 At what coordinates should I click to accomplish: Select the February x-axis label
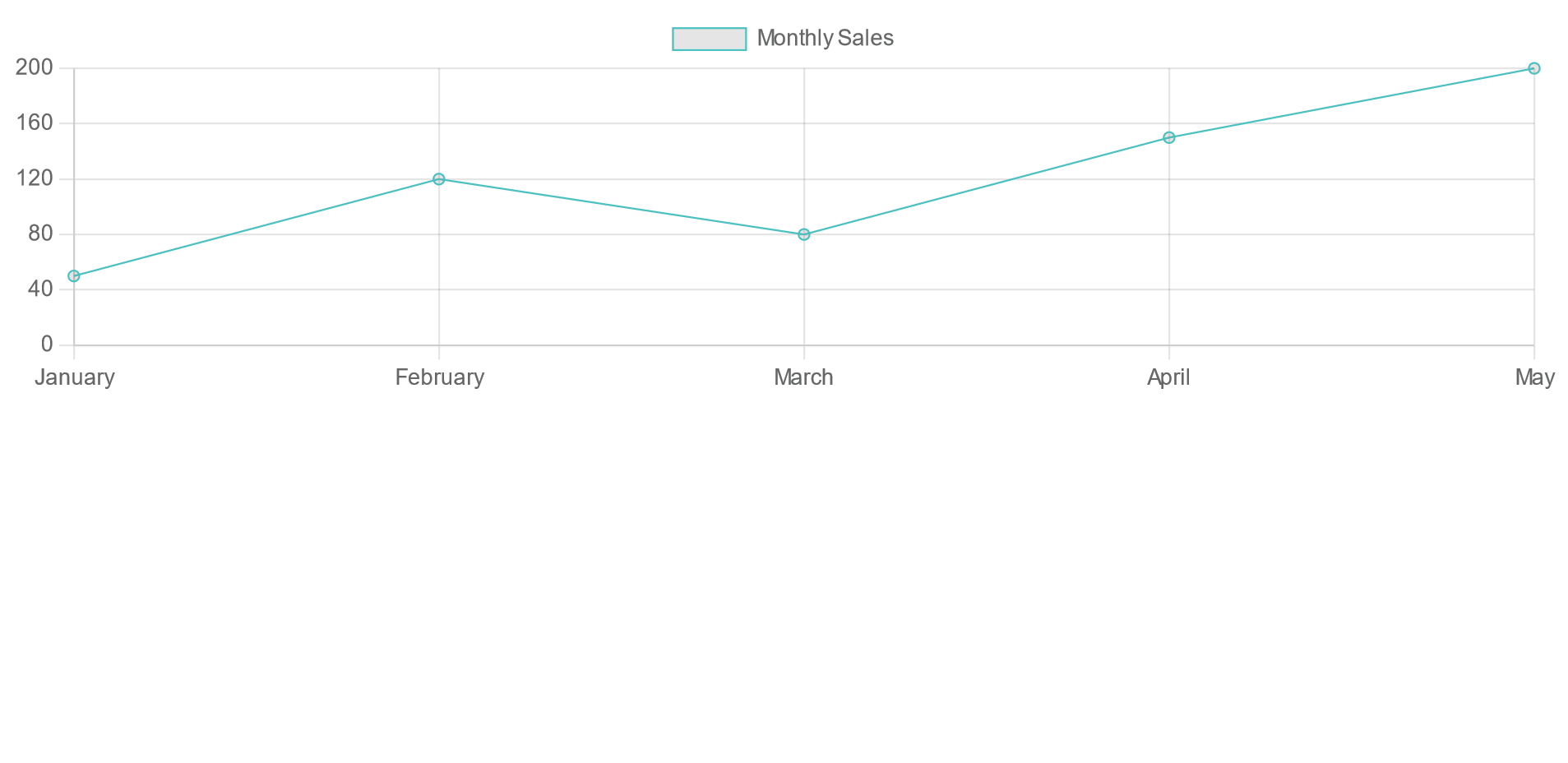pos(440,377)
